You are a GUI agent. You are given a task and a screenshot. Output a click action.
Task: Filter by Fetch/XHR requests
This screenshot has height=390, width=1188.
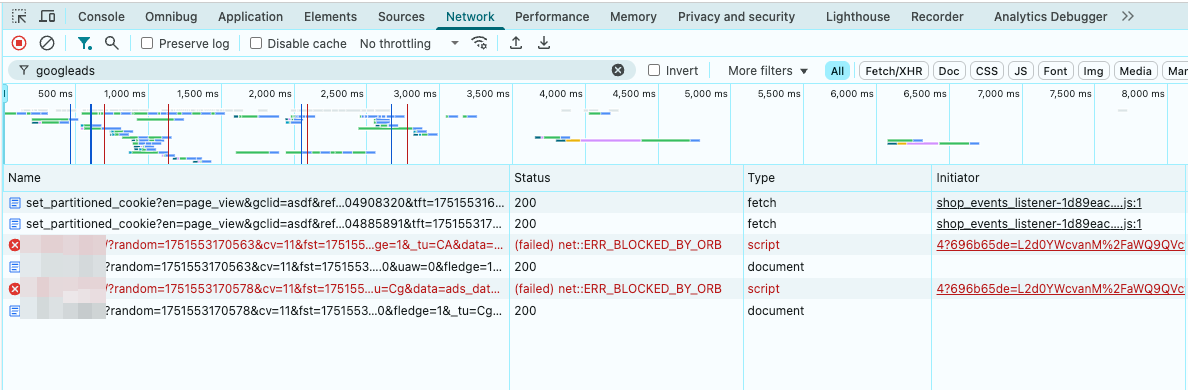(893, 71)
